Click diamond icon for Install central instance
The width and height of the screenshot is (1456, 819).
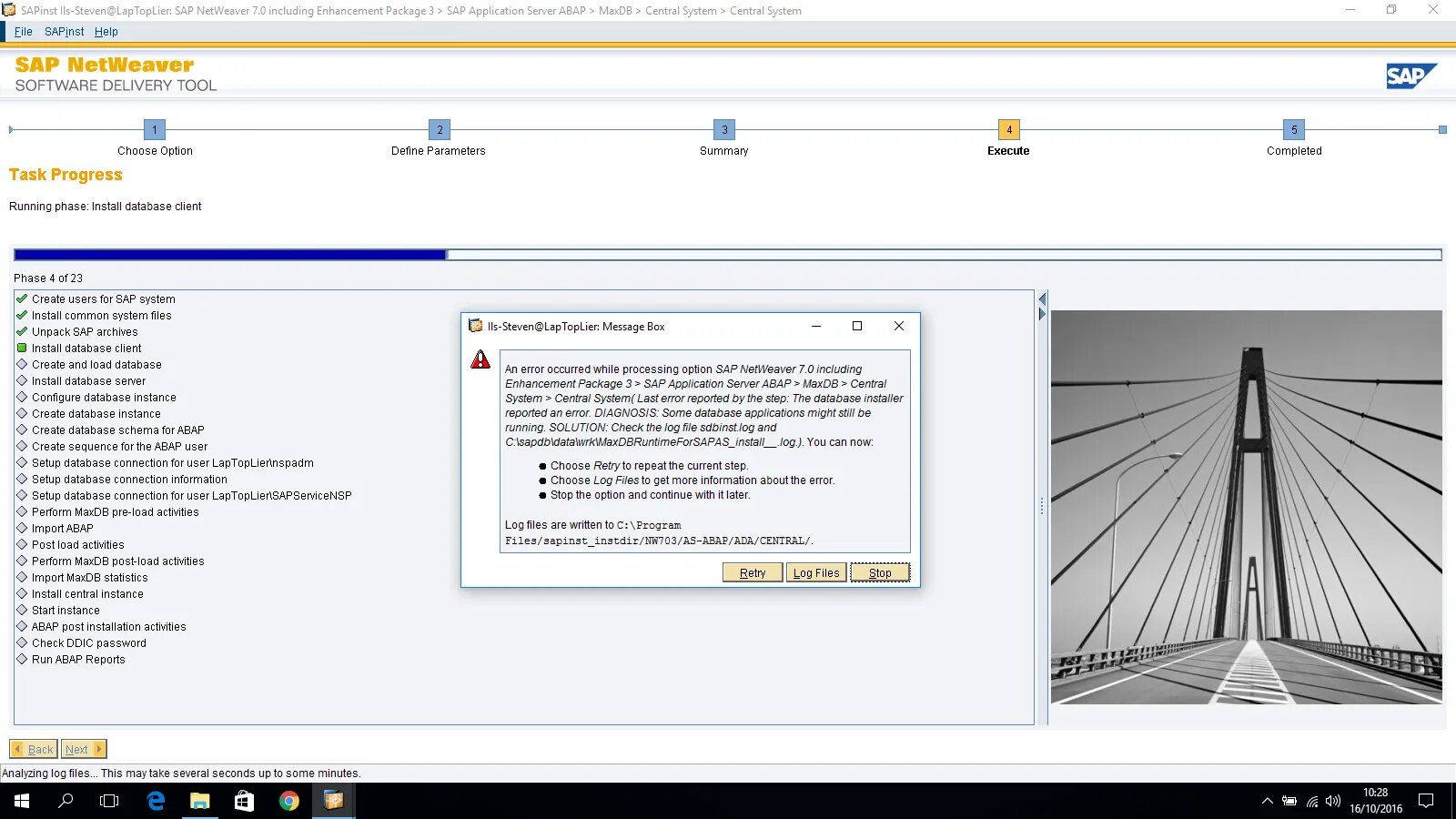[x=22, y=593]
